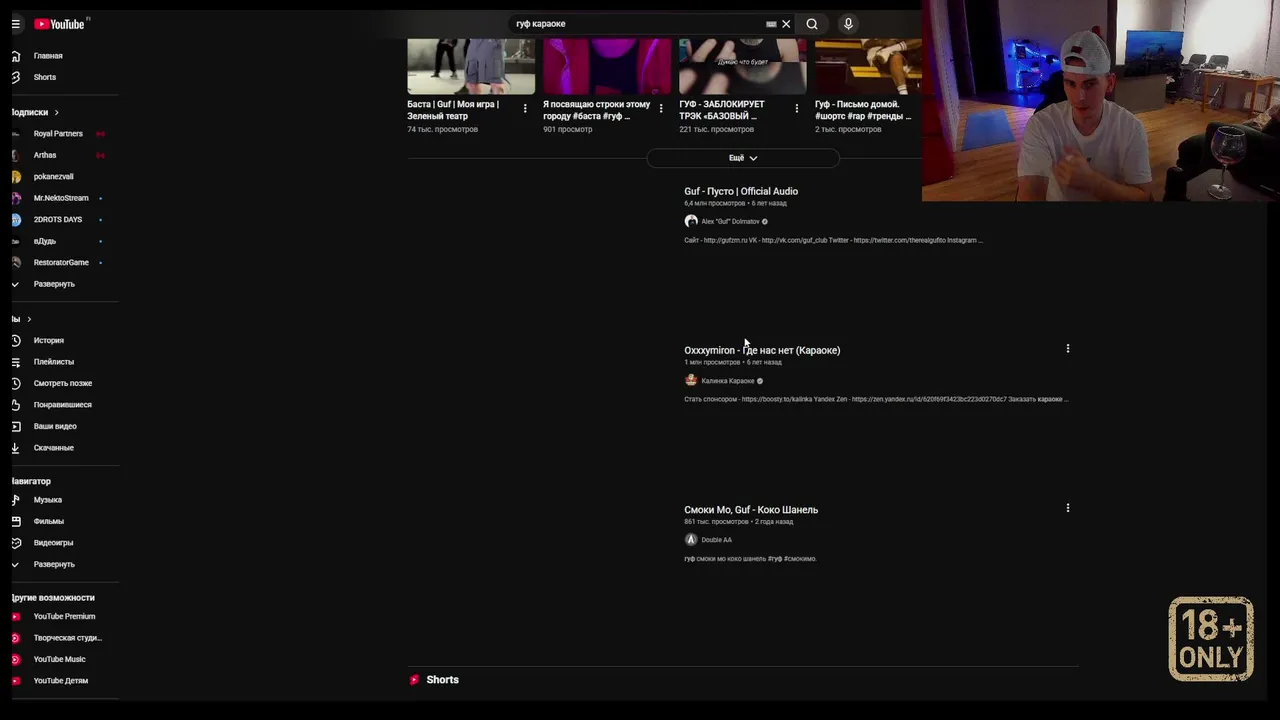1280x720 pixels.
Task: Click the Shorts shelf heading
Action: coord(442,680)
